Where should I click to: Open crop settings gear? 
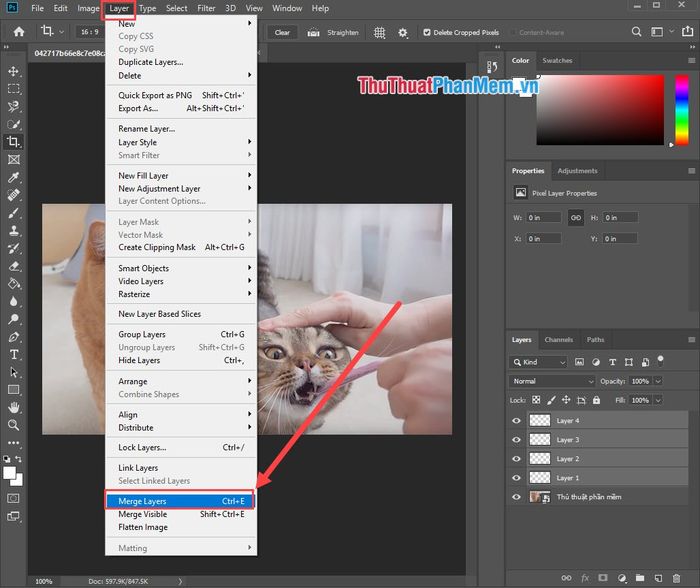(403, 33)
